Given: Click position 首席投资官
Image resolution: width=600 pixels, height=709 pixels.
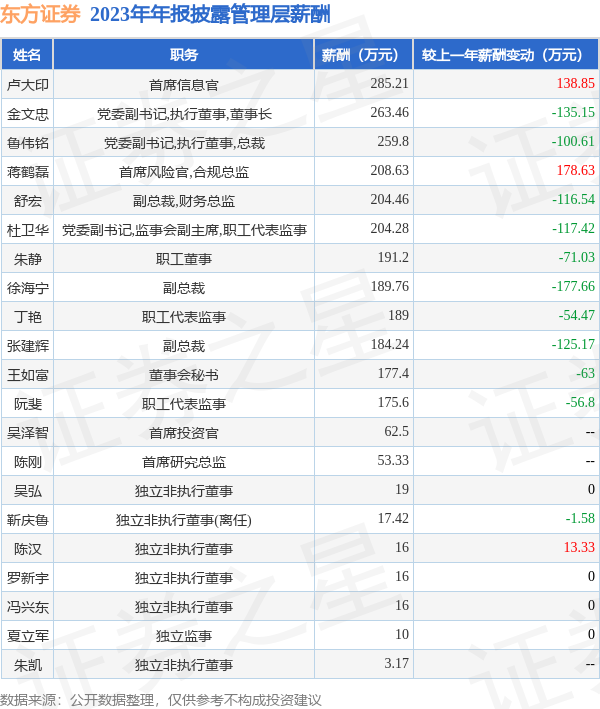Looking at the screenshot, I should (184, 433).
